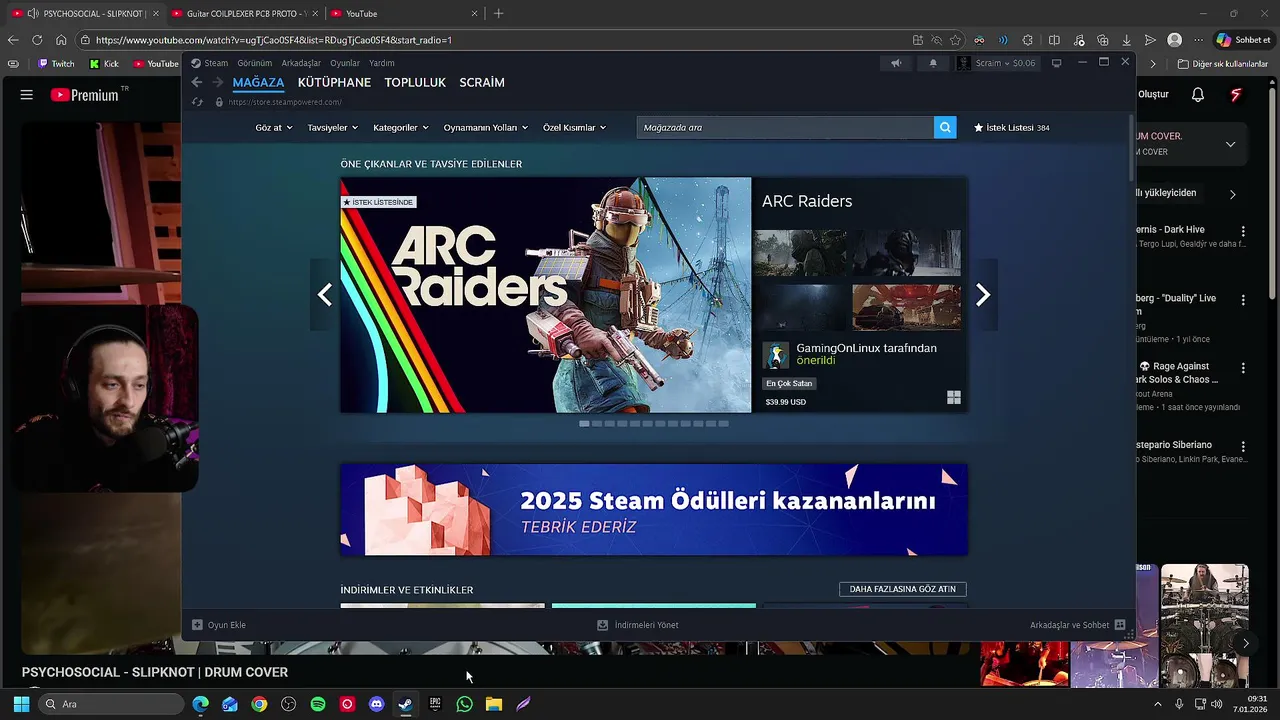1280x720 pixels.
Task: Reload the Steam store page
Action: point(197,102)
